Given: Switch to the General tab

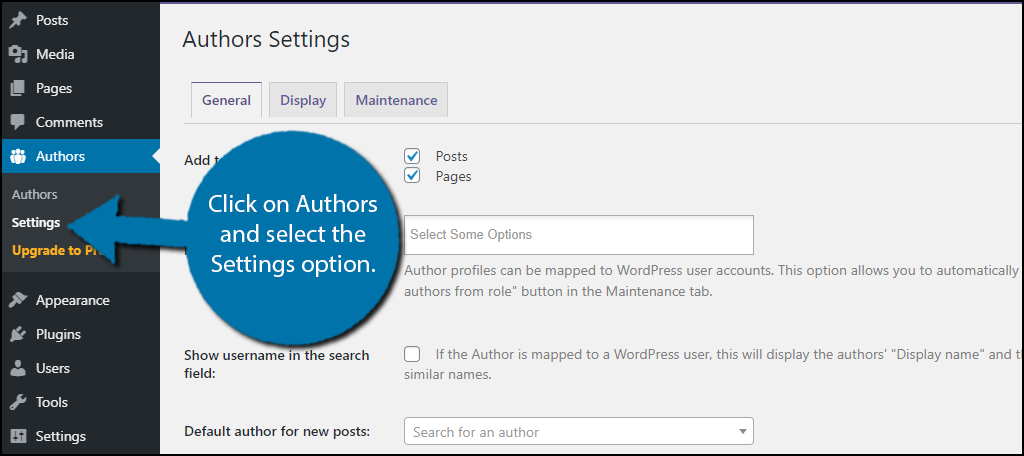Looking at the screenshot, I should [226, 100].
